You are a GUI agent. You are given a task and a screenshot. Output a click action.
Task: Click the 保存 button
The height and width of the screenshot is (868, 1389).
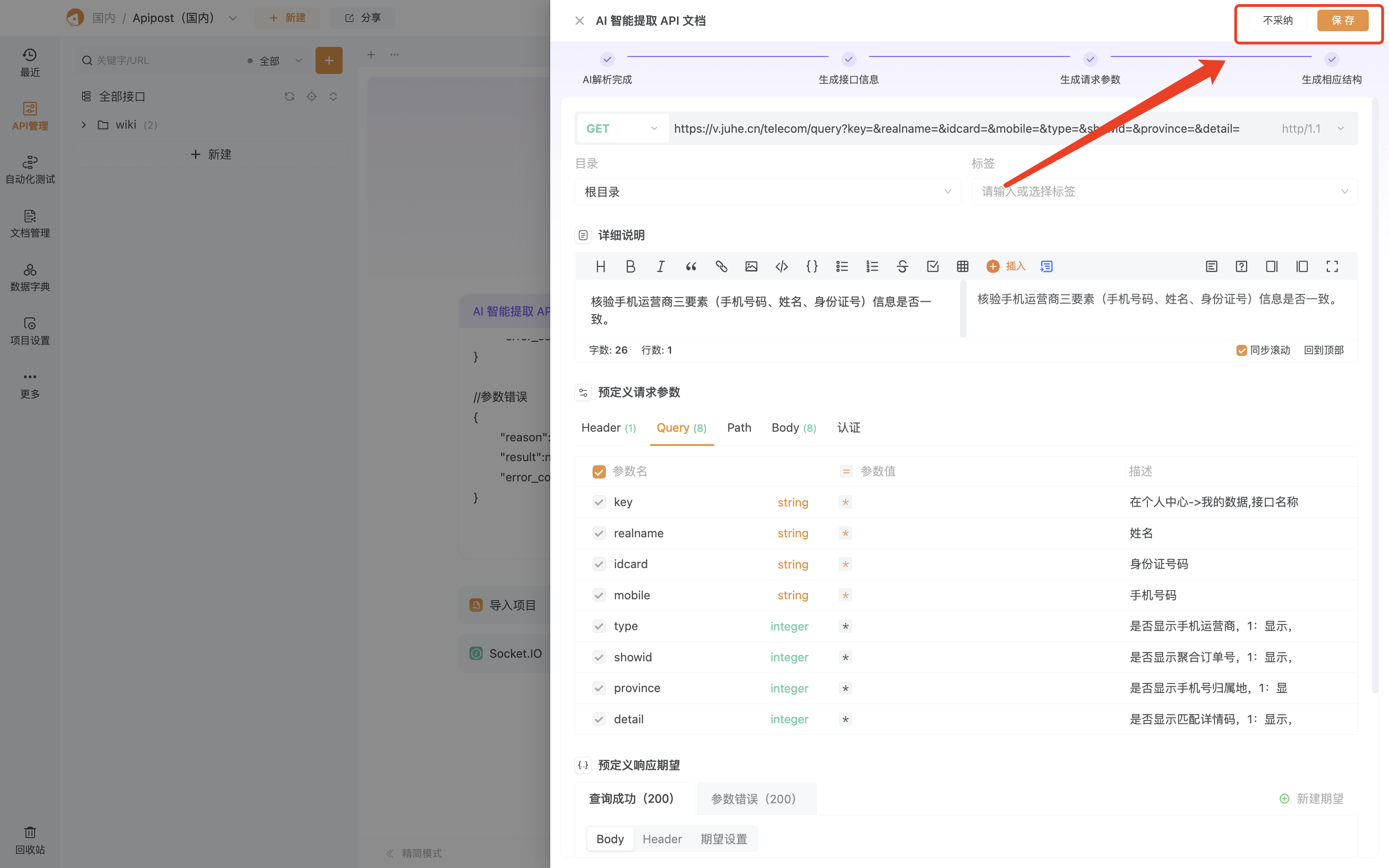tap(1343, 20)
